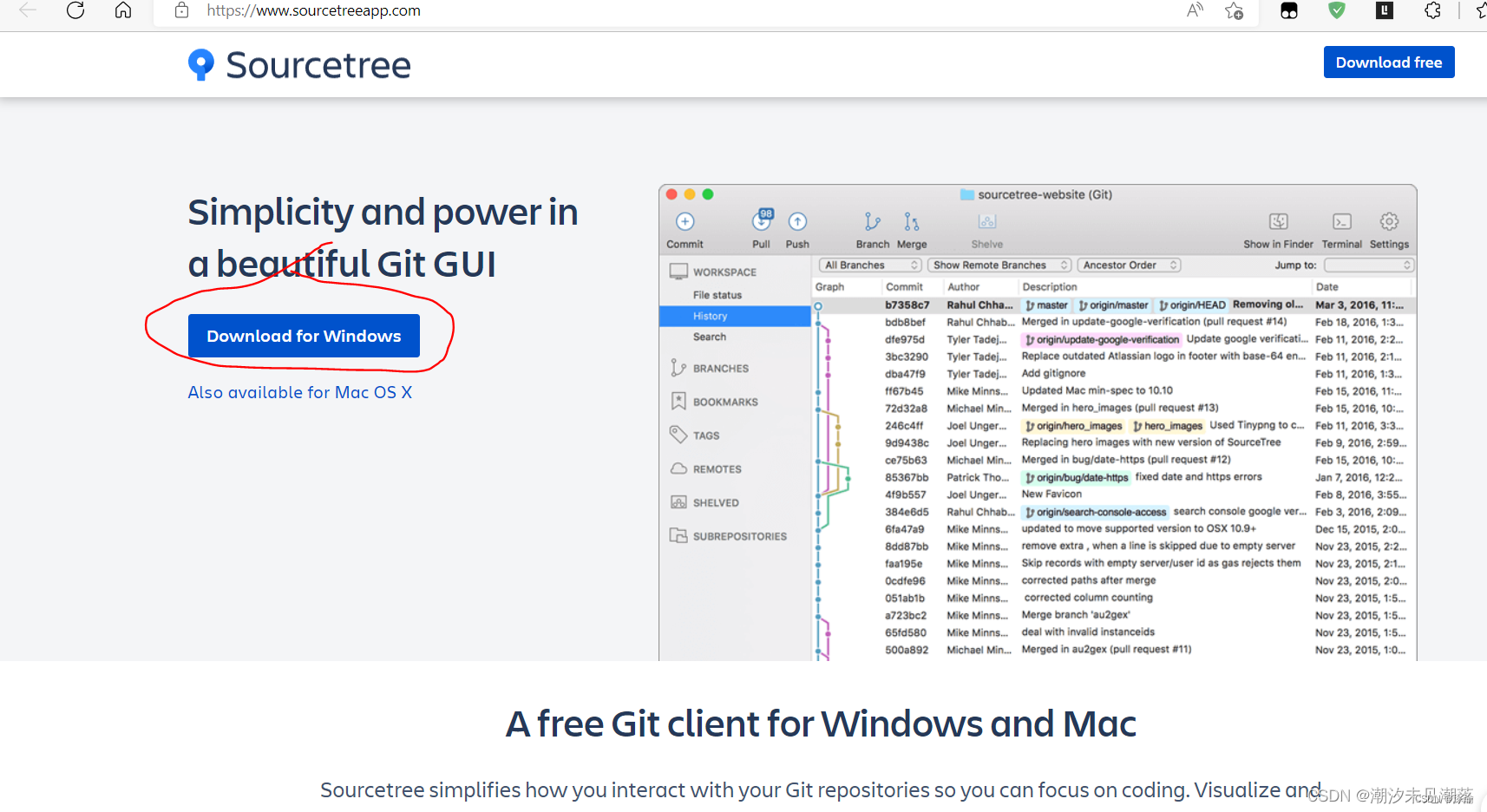Screen dimensions: 1487x812
Task: Click the Date column header
Action: 1327,287
